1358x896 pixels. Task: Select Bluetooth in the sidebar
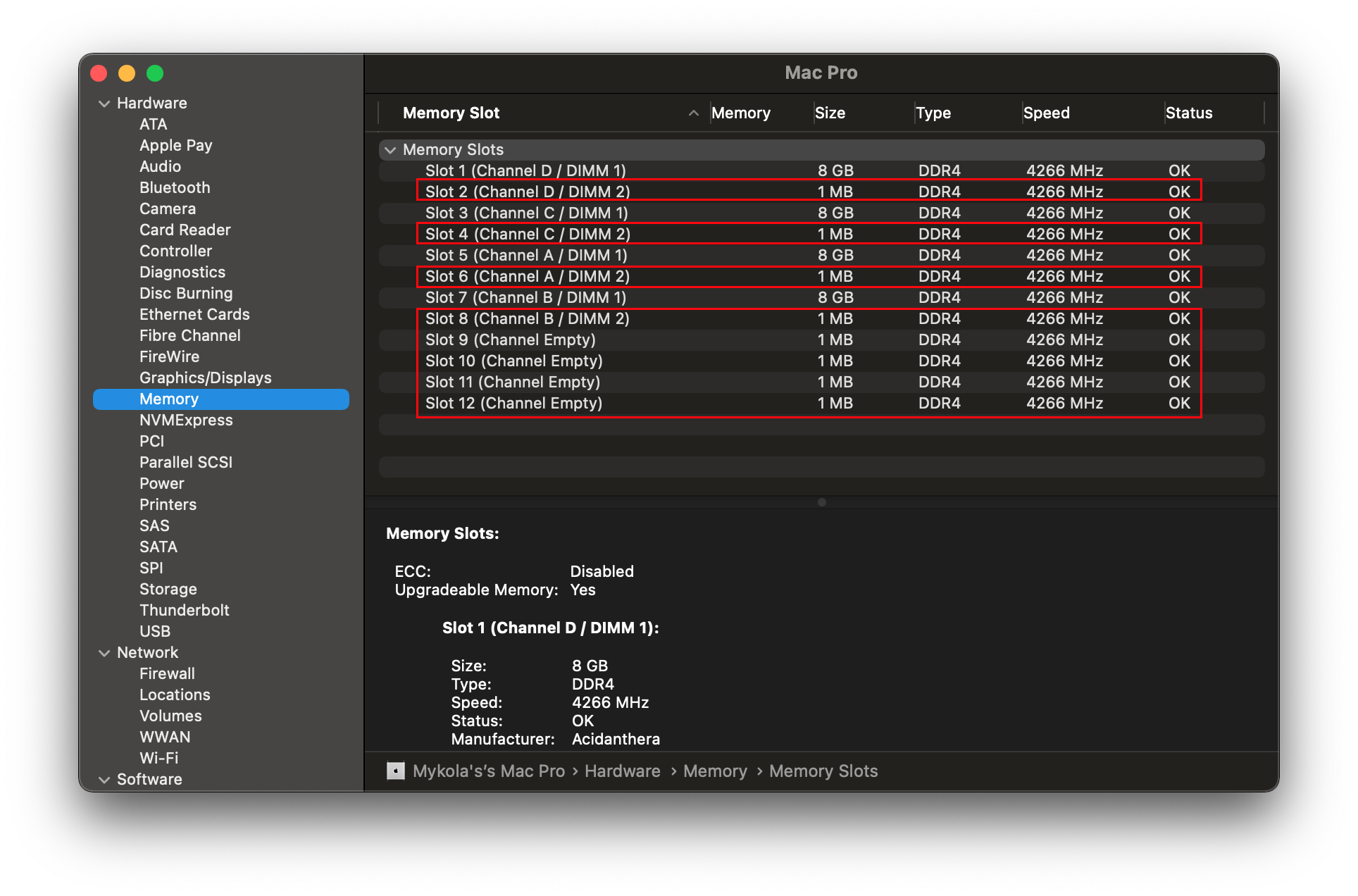pos(175,188)
